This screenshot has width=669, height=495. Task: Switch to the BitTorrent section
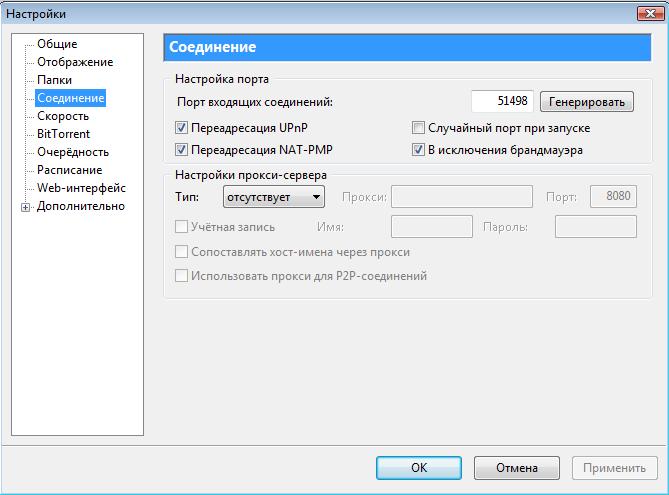[x=63, y=134]
